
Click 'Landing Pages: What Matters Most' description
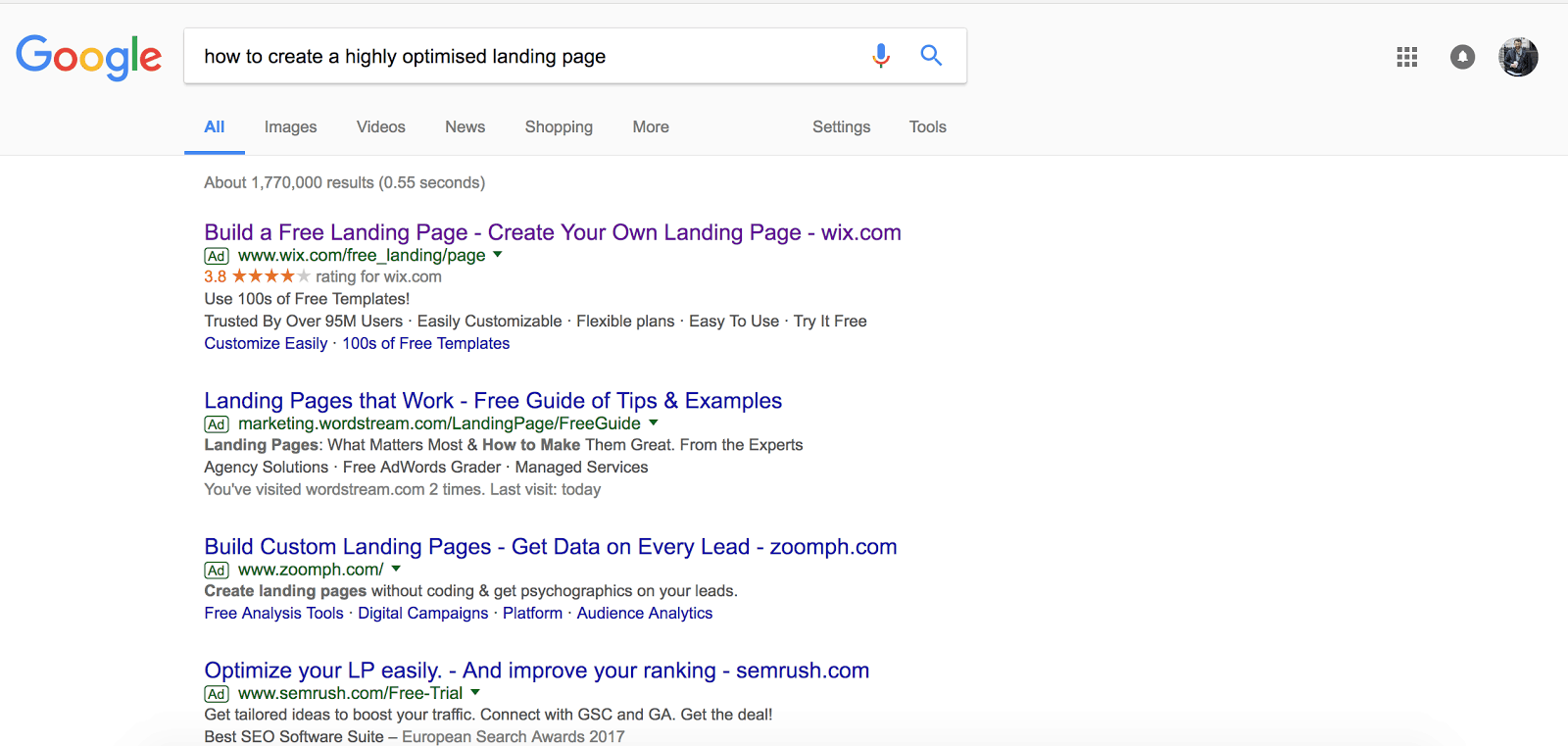point(504,444)
